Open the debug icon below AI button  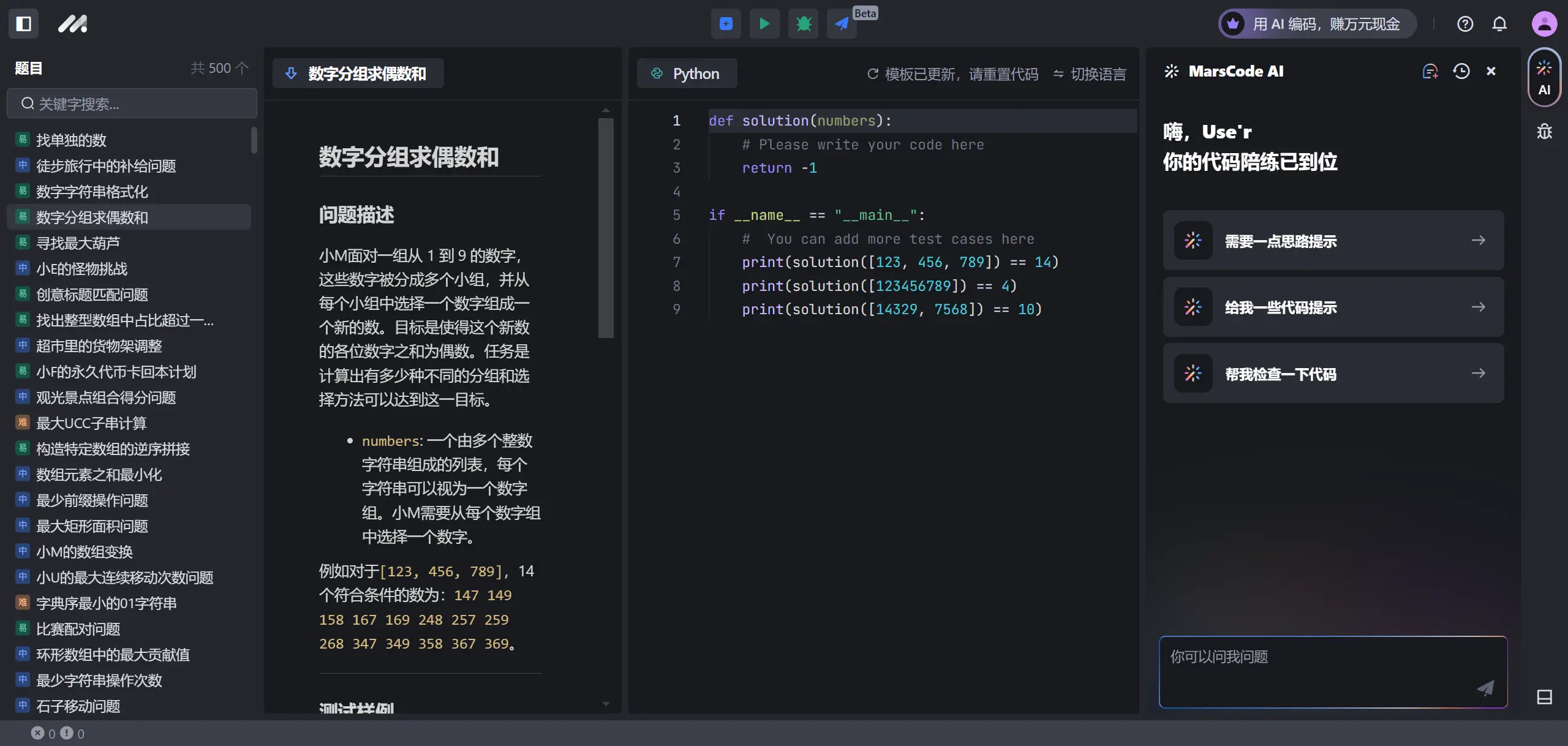coord(1544,131)
